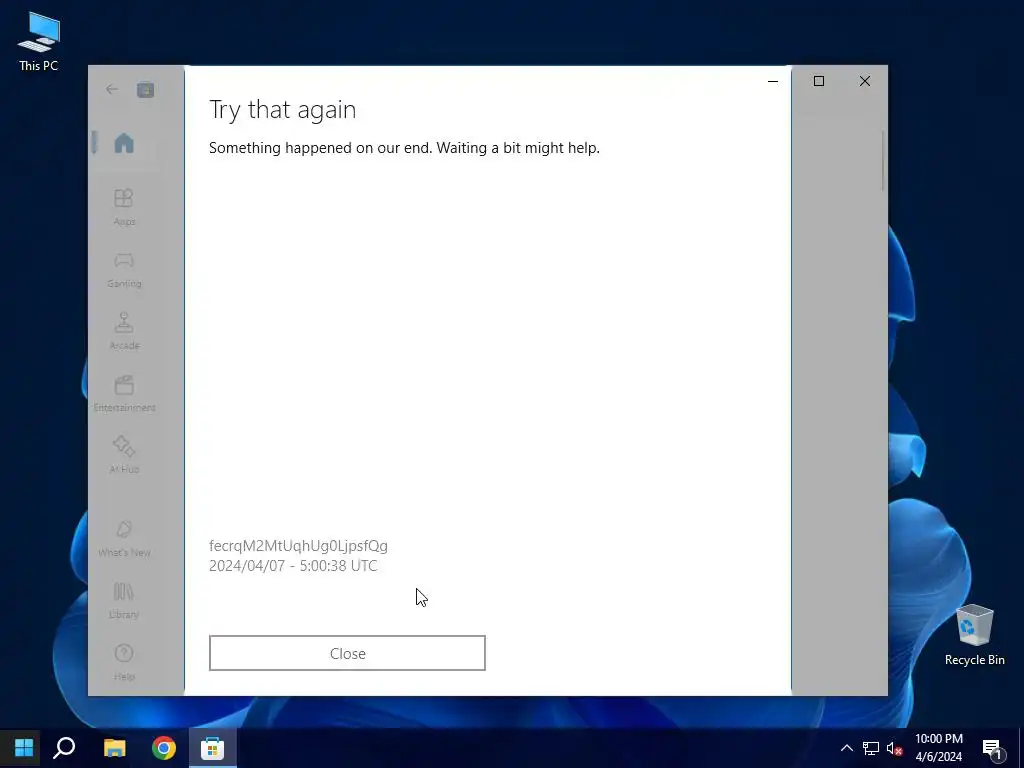
Task: Select the This PC desktop icon
Action: pos(39,42)
